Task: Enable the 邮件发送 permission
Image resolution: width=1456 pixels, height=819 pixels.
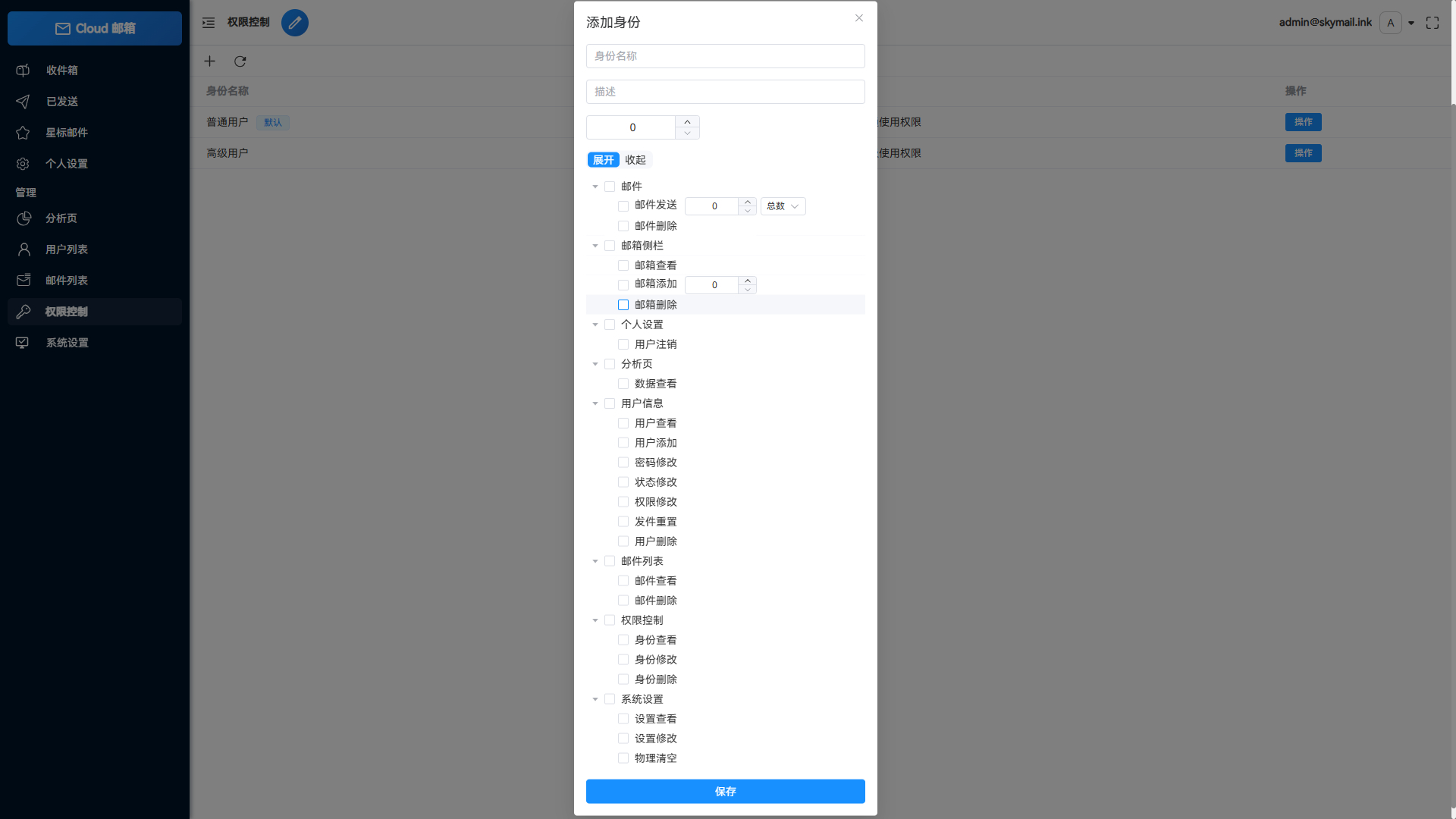Action: 623,206
